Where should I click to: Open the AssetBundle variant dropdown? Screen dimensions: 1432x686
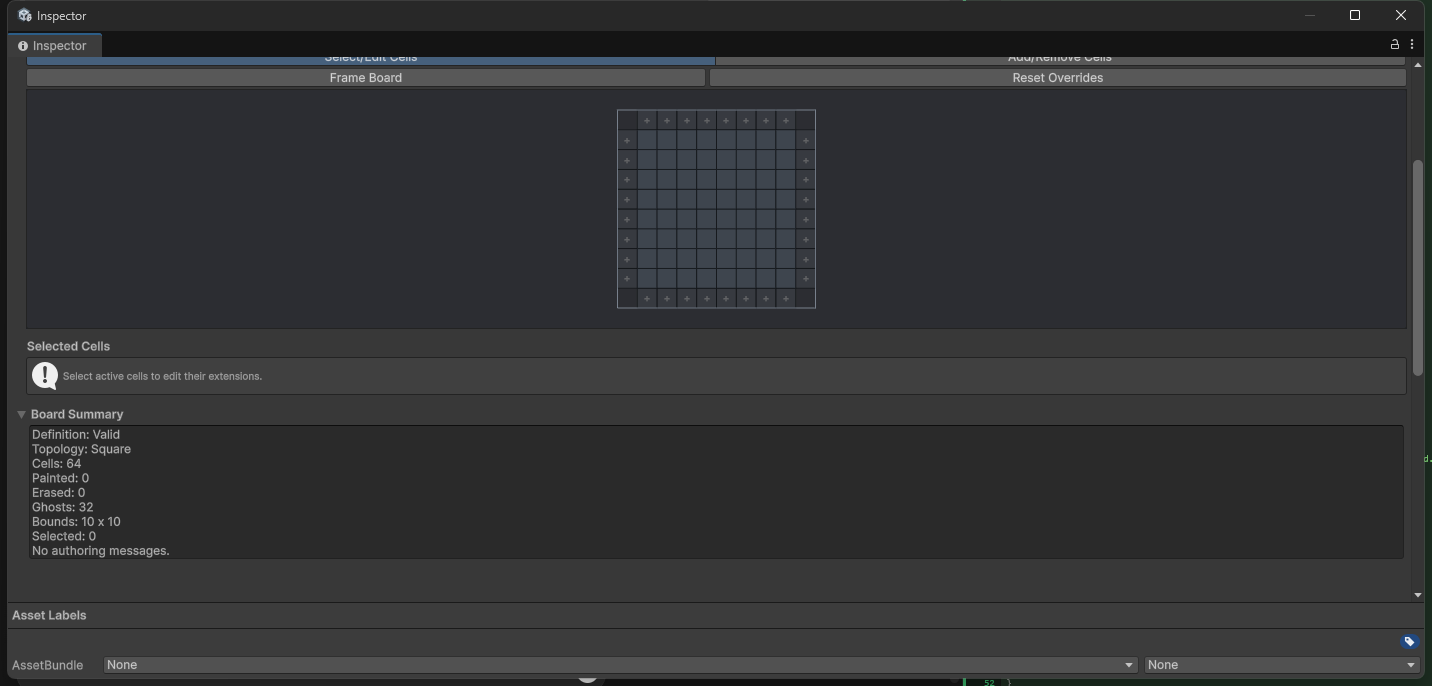[x=1282, y=665]
